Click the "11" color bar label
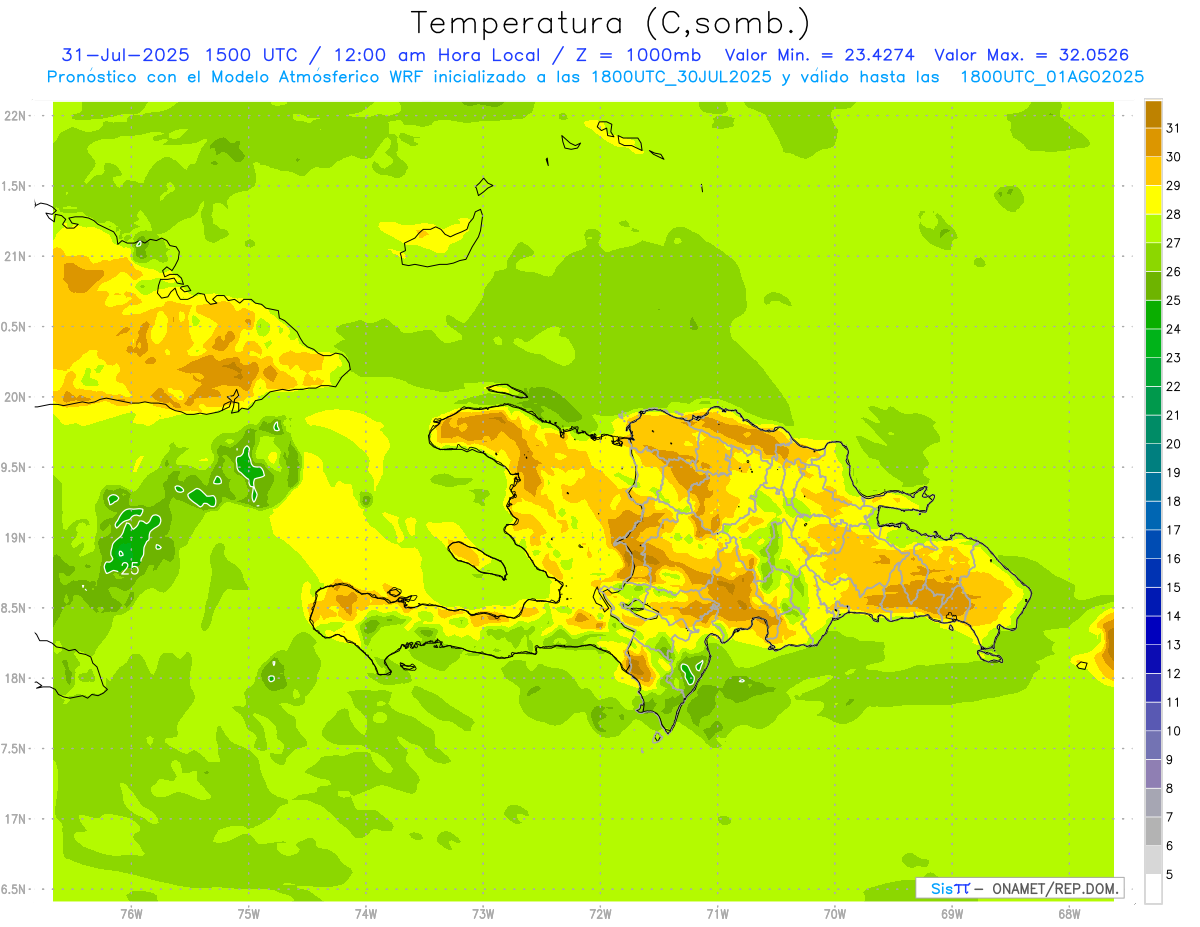This screenshot has width=1200, height=927. tap(1173, 702)
